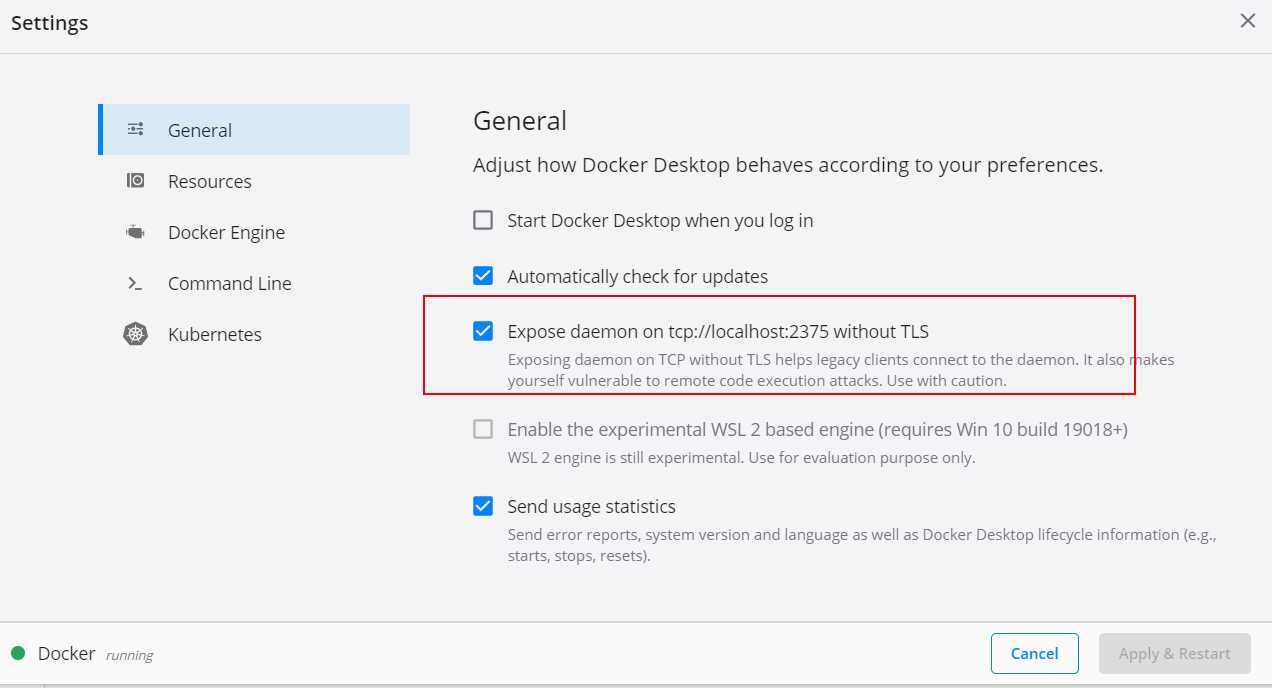Click the 'Adjust how Docker Desktop behaves' subtitle
The image size is (1272, 688).
tap(788, 165)
